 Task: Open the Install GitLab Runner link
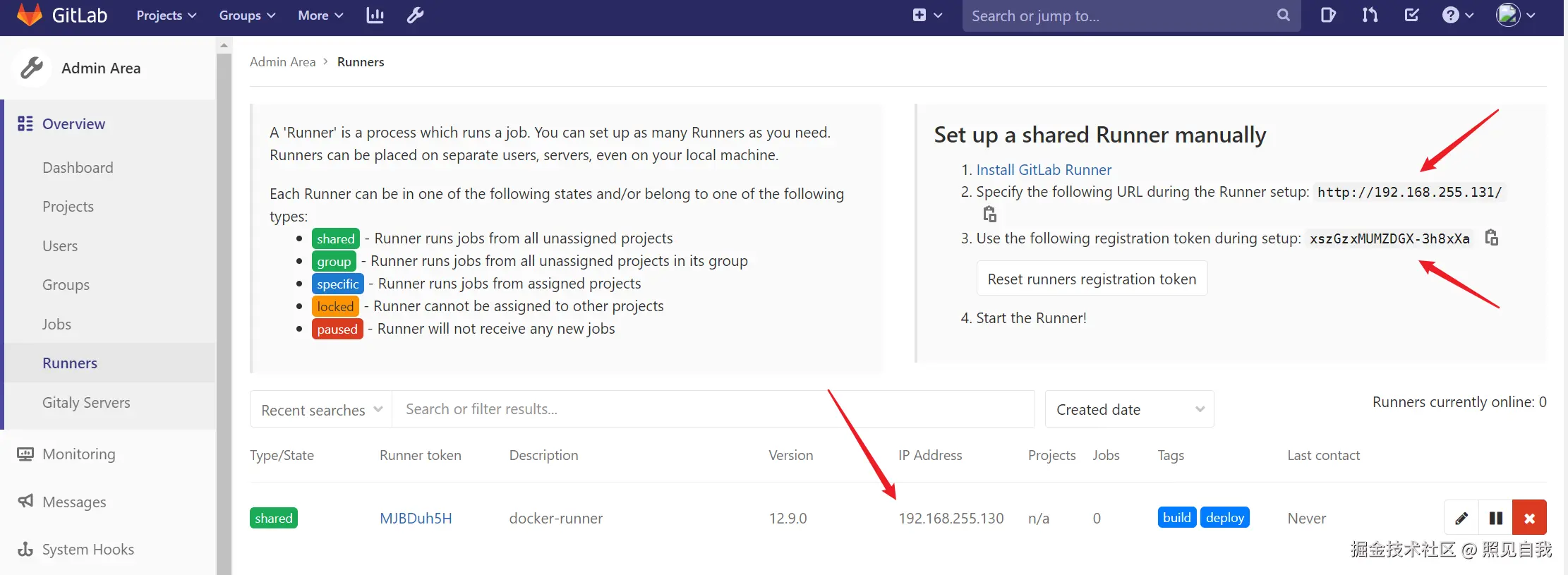point(1044,170)
